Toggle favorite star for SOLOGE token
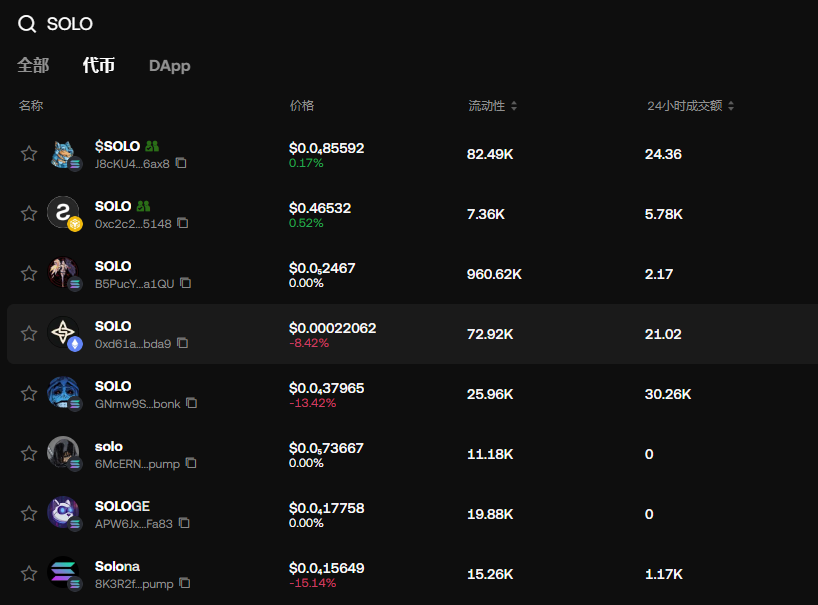The height and width of the screenshot is (605, 818). click(29, 513)
